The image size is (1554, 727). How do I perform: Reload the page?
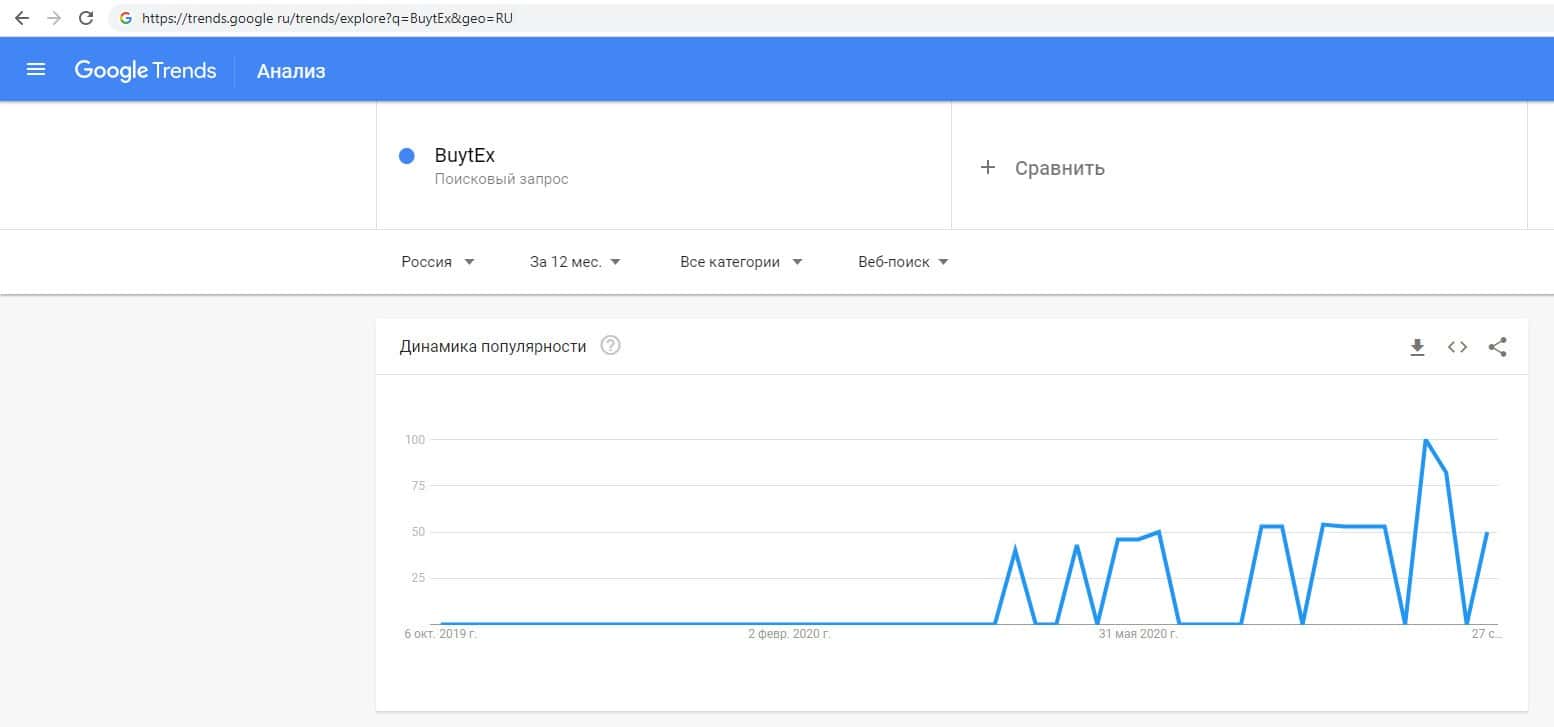coord(86,18)
